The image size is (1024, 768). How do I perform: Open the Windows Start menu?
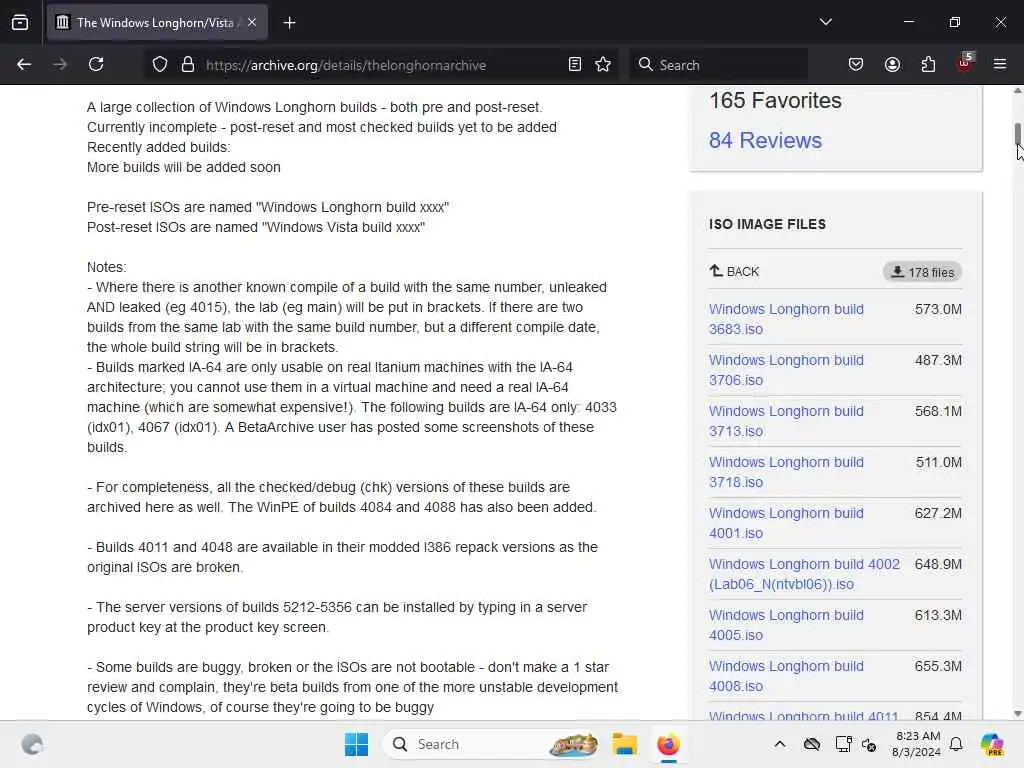click(x=357, y=744)
